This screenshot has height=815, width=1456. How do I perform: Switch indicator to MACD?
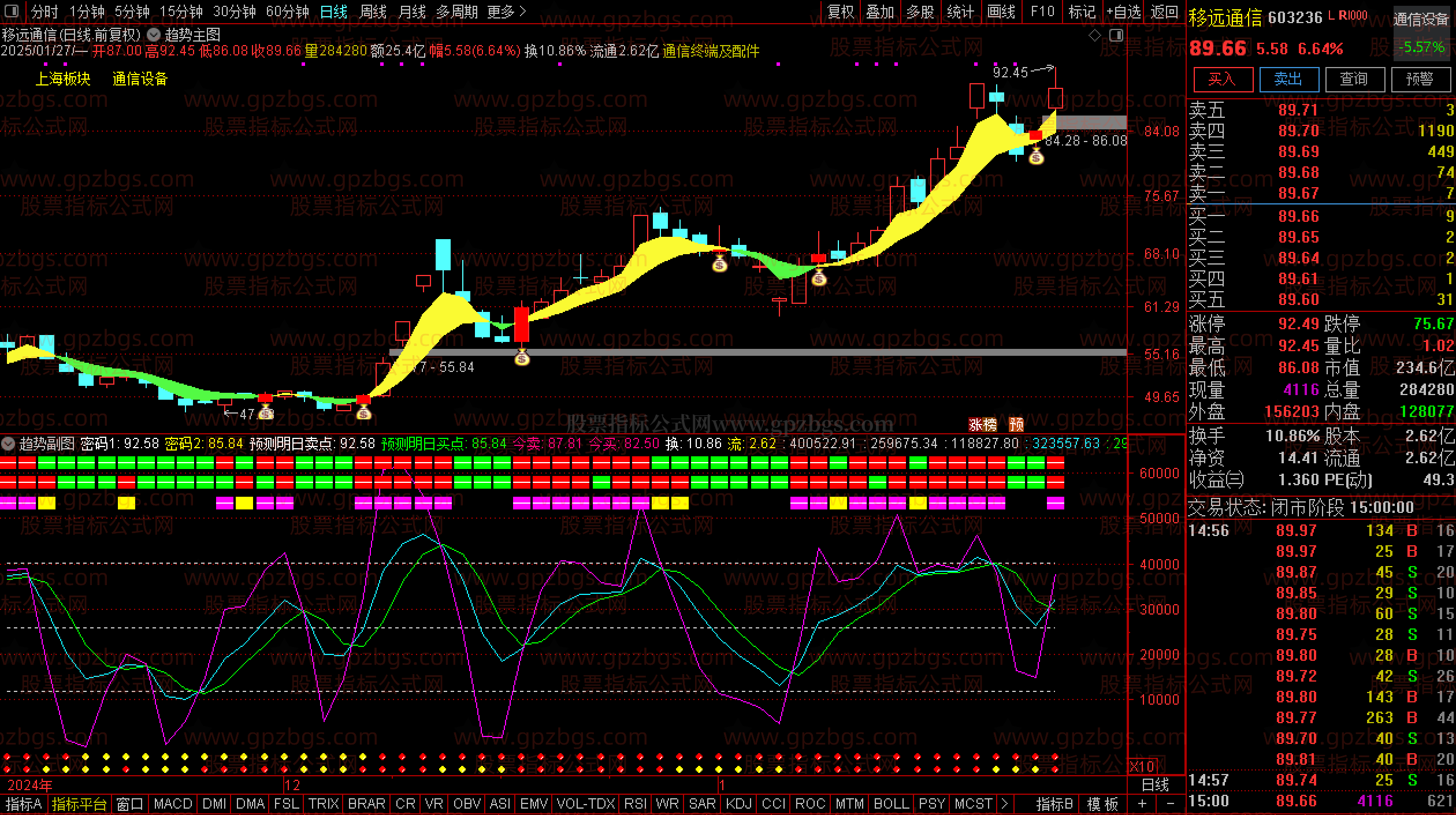coord(173,803)
